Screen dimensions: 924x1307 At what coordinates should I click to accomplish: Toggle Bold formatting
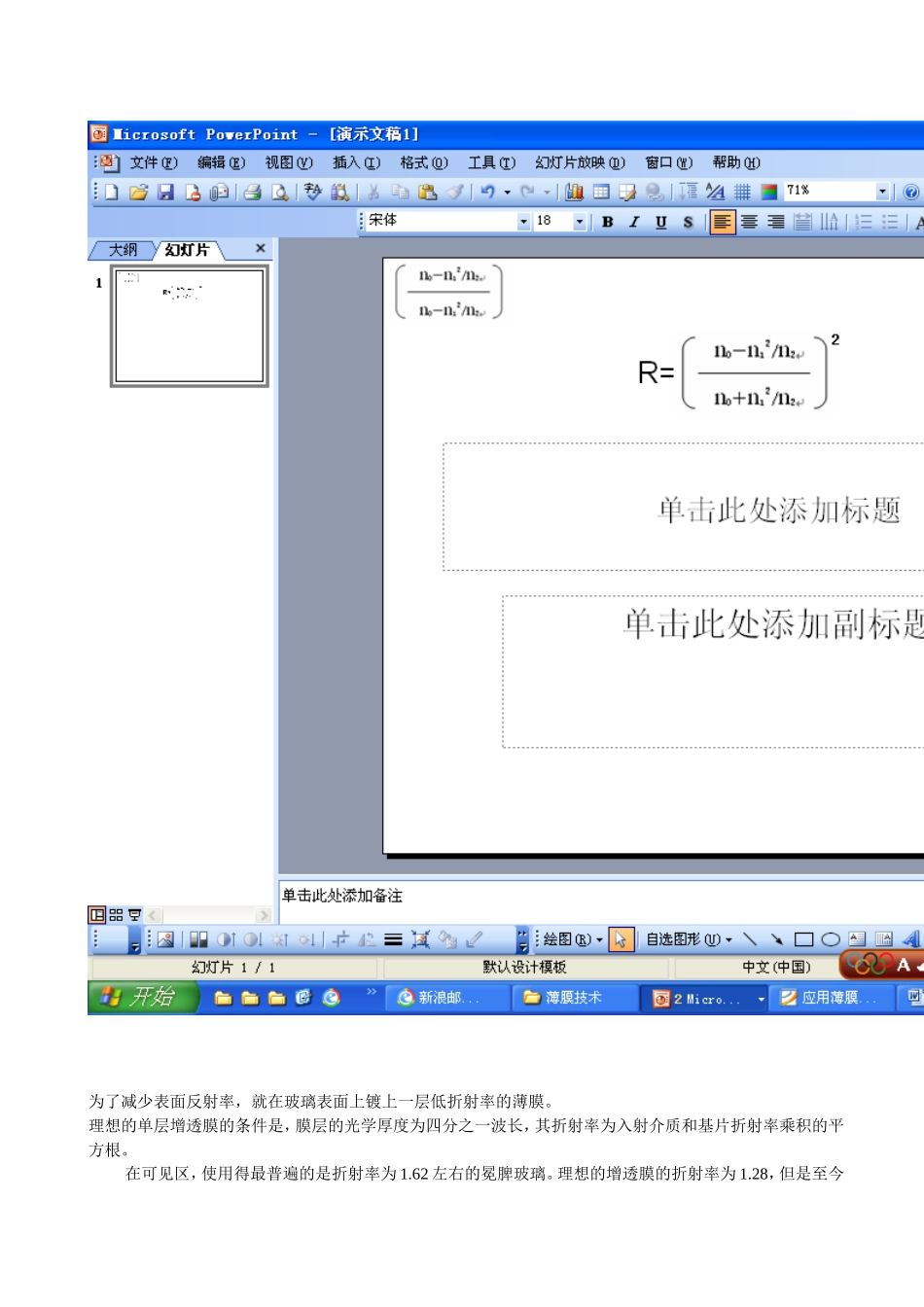tap(608, 222)
